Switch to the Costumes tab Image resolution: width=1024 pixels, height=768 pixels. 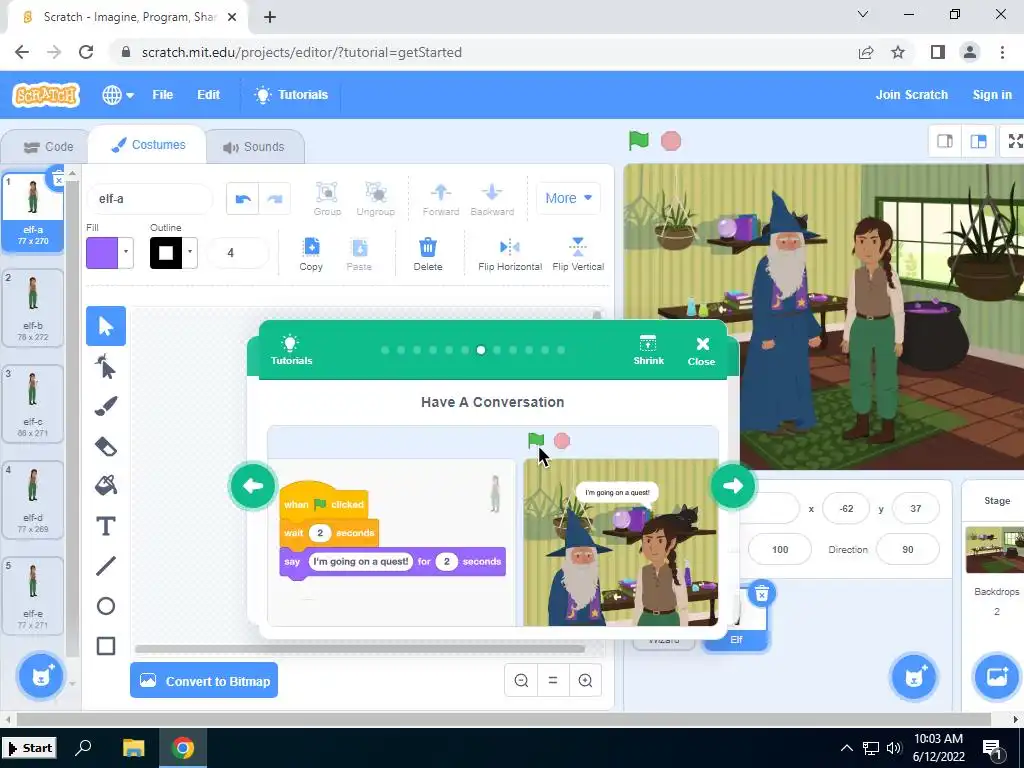[148, 145]
